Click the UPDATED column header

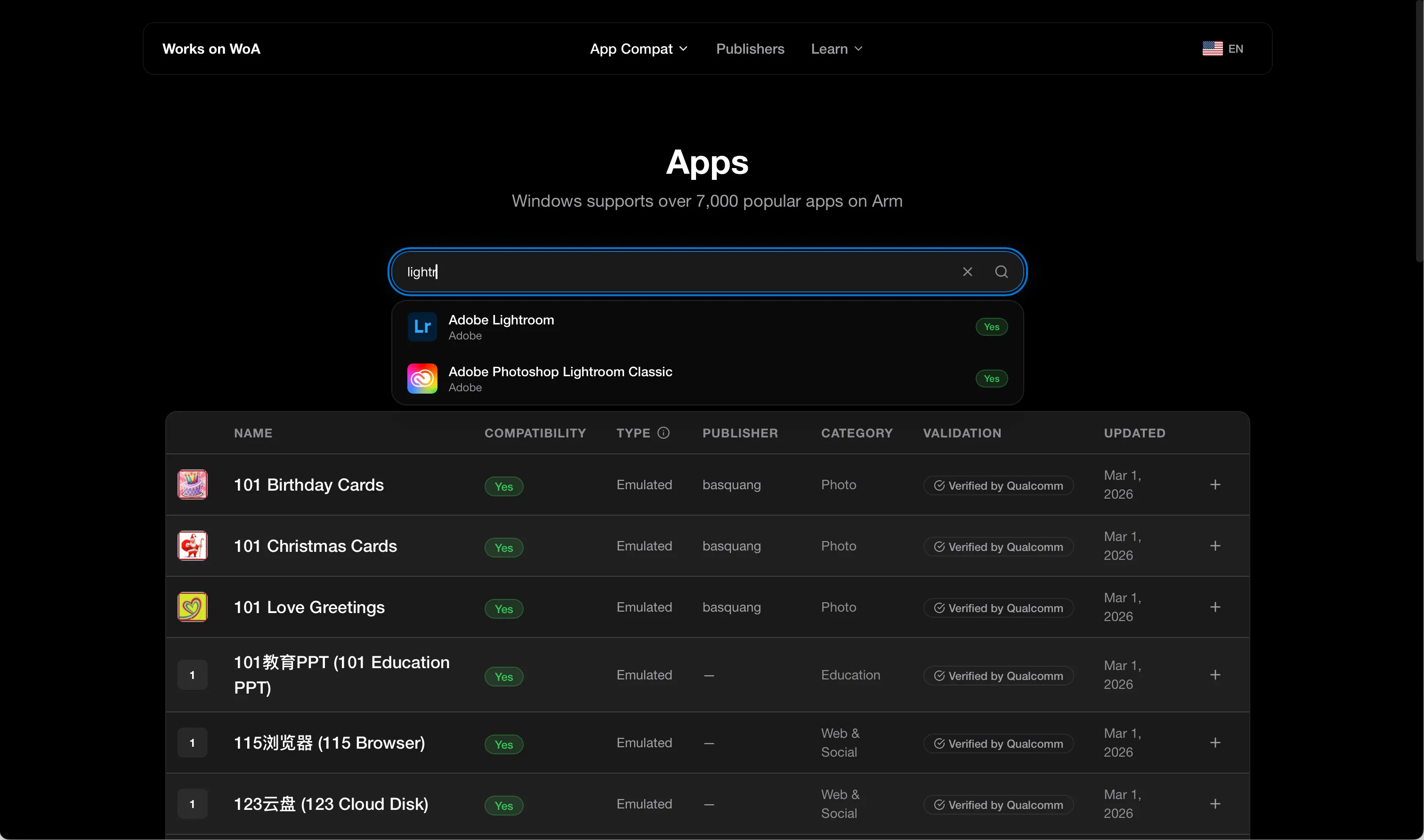point(1134,433)
